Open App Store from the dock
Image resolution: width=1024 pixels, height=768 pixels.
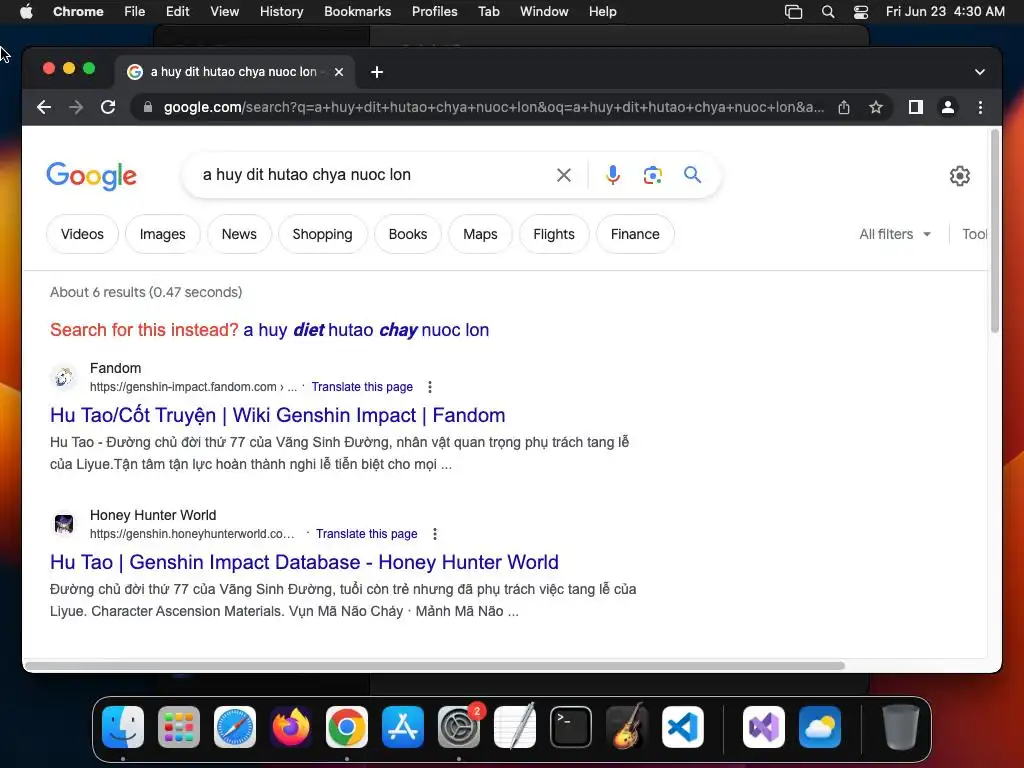pyautogui.click(x=403, y=727)
